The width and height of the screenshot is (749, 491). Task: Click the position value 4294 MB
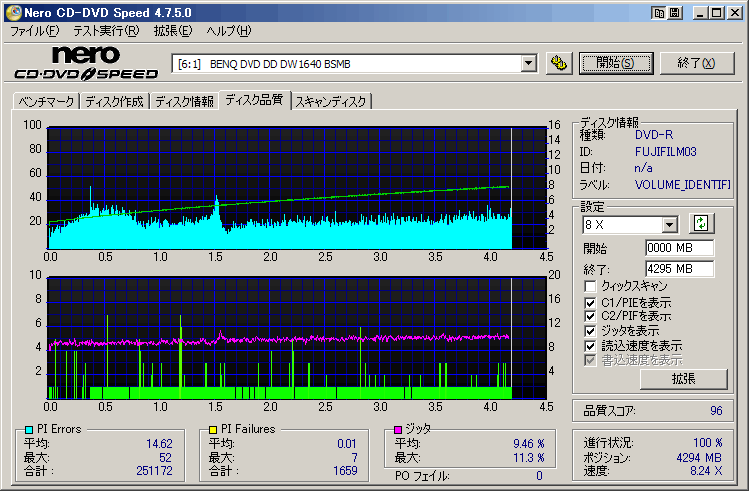click(699, 458)
